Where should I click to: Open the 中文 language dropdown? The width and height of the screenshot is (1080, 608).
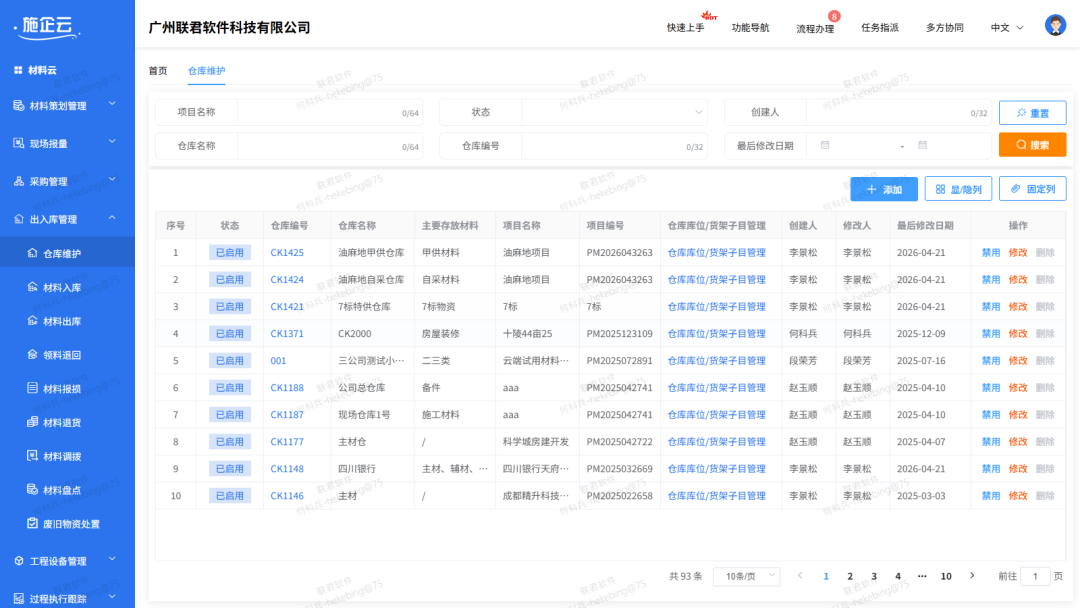tap(1007, 28)
